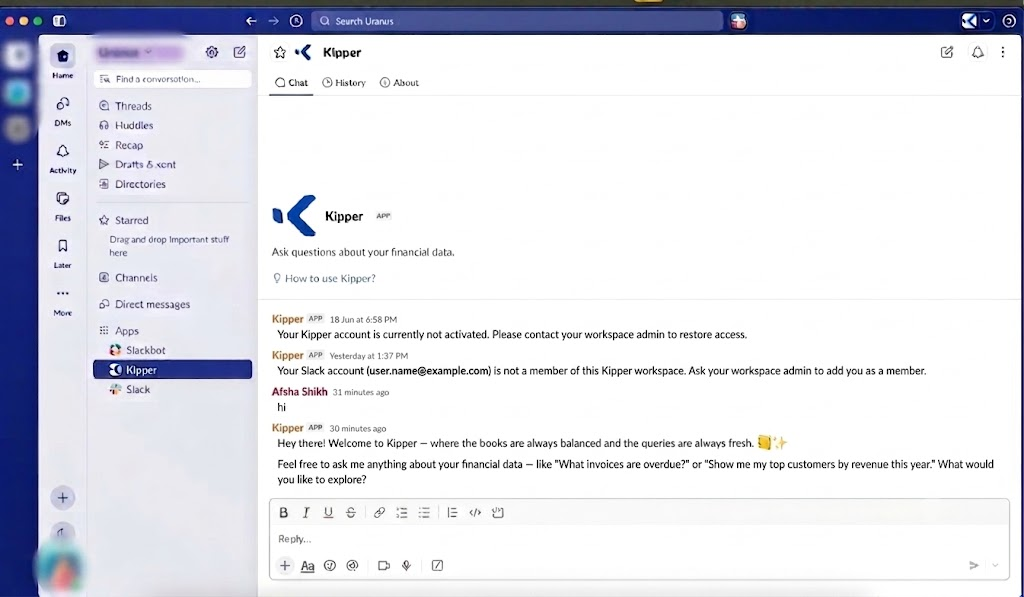Toggle italic formatting in composer
This screenshot has height=597, width=1024.
(306, 513)
